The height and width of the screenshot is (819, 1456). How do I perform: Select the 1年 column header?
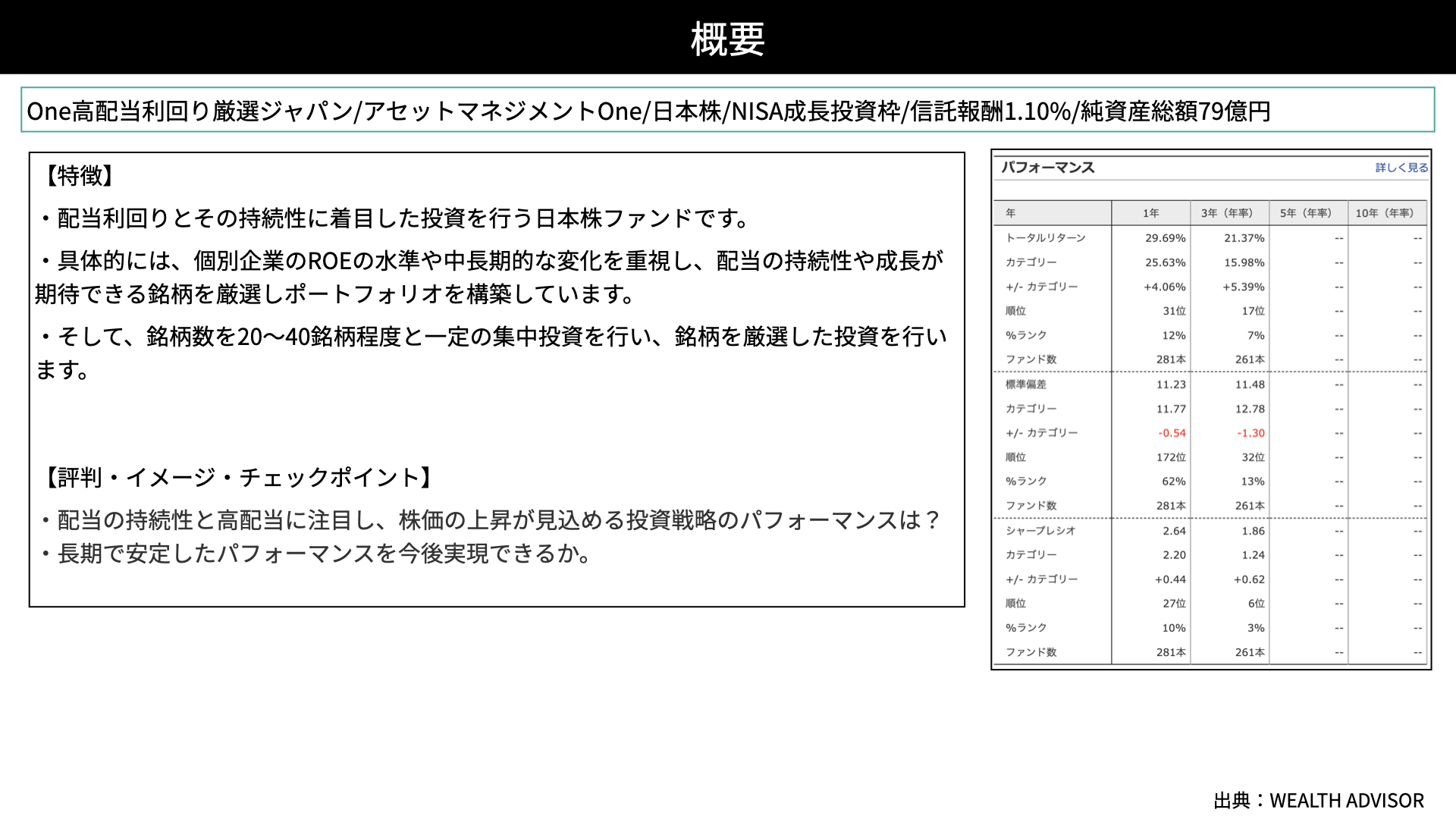coord(1151,213)
